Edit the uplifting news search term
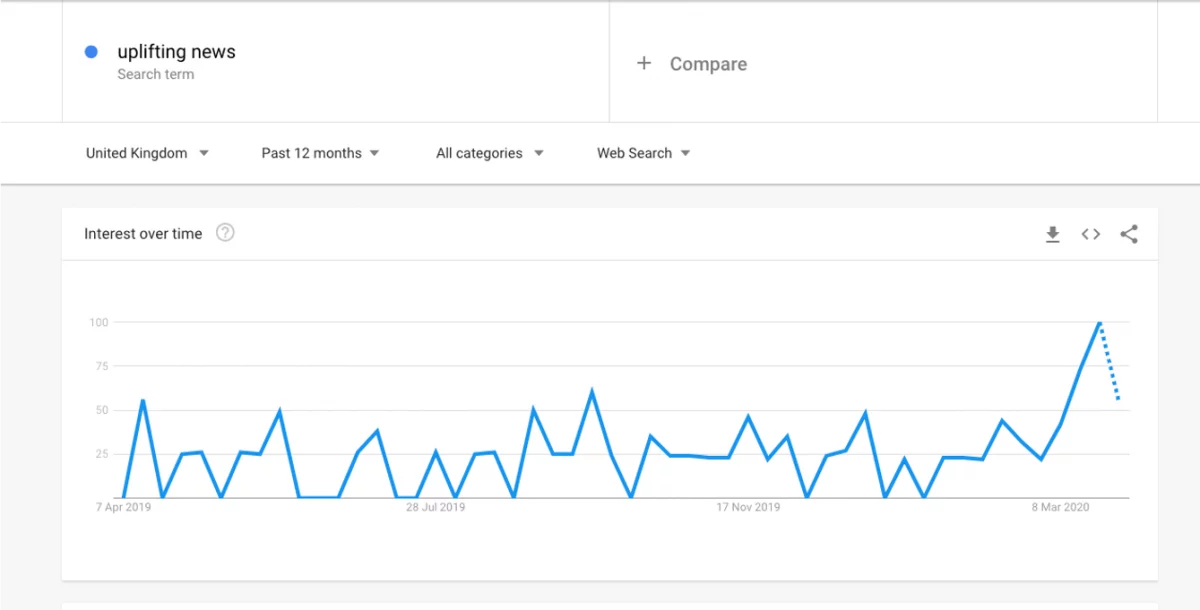 click(176, 52)
